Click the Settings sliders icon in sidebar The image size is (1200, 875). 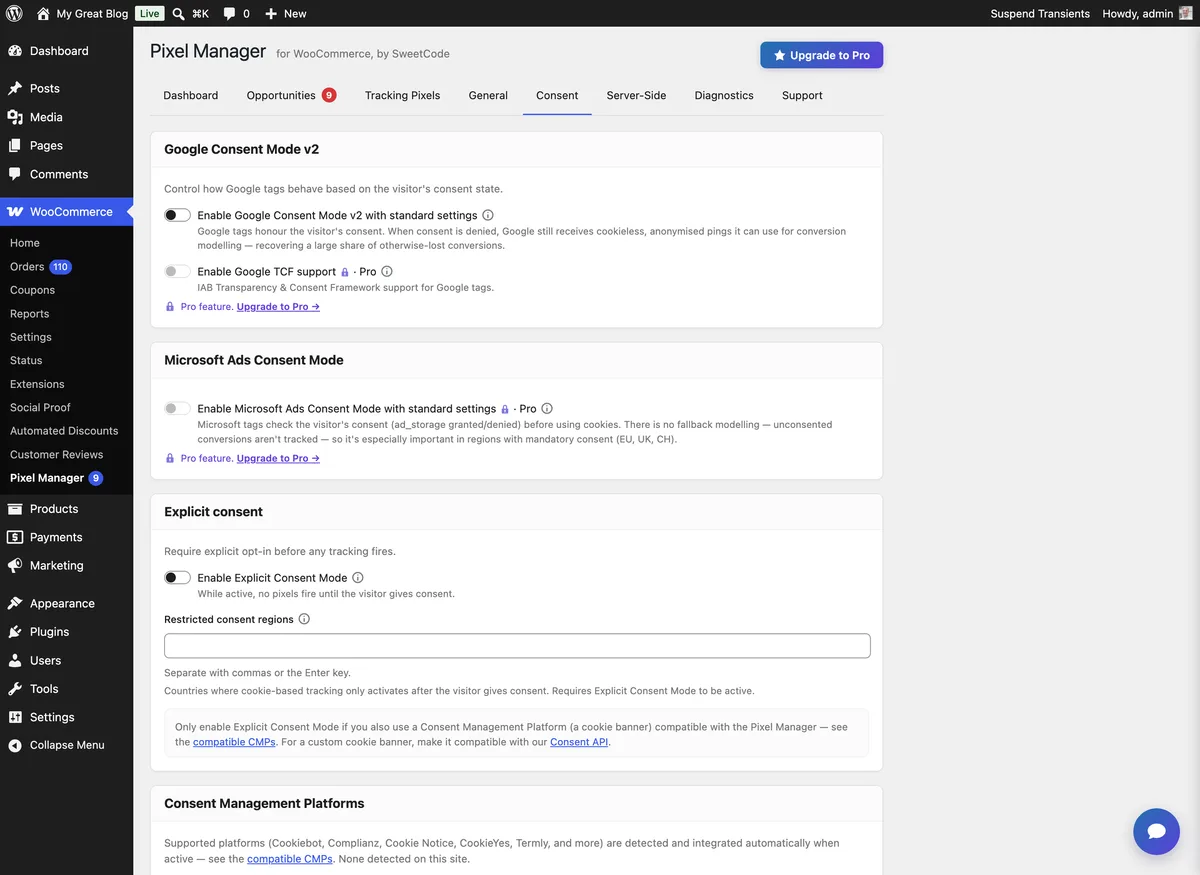(15, 717)
